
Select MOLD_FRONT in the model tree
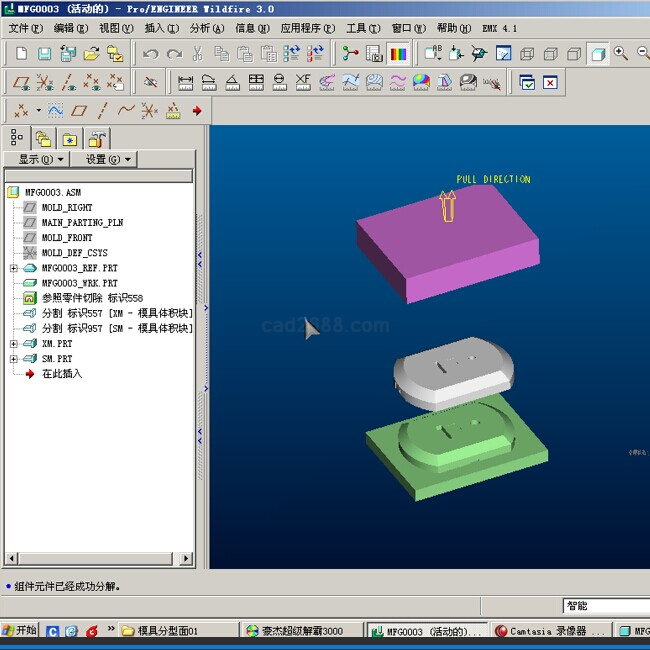(x=66, y=238)
